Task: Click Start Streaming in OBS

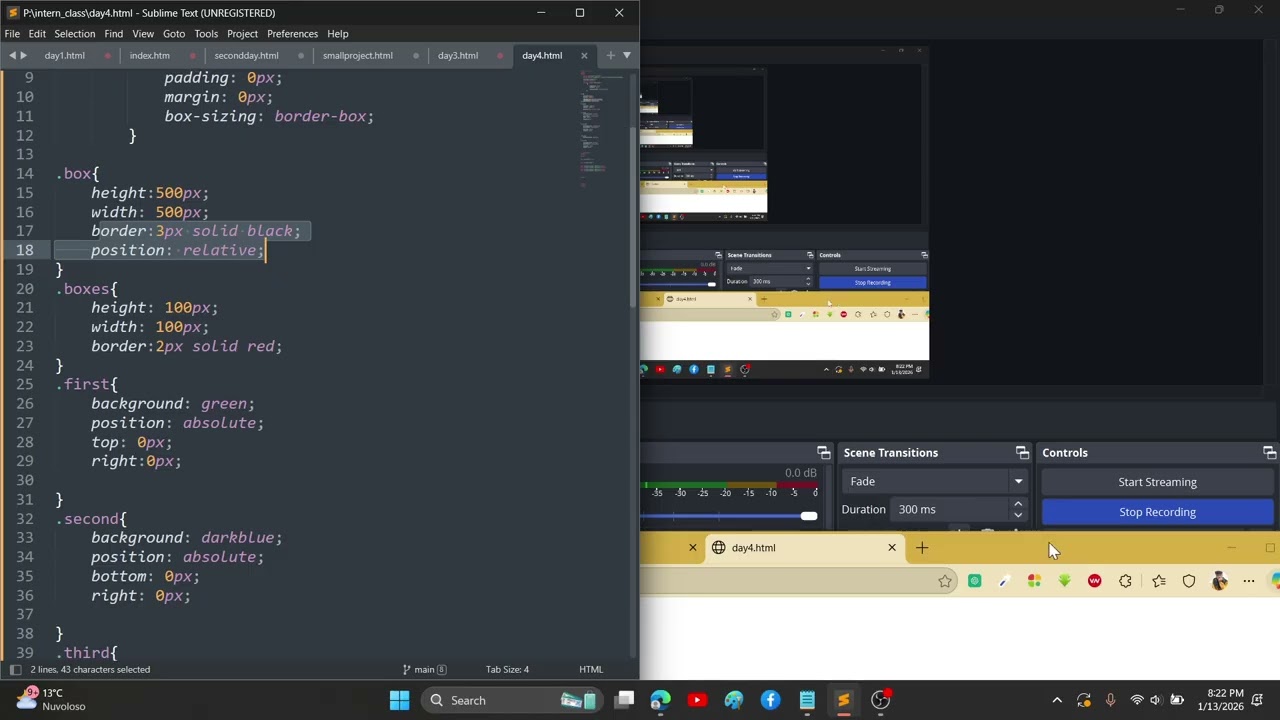Action: click(x=1157, y=482)
